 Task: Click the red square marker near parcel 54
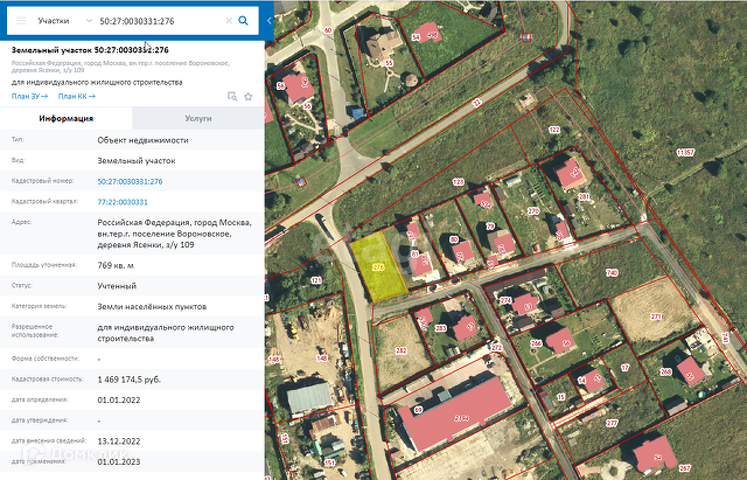pyautogui.click(x=526, y=37)
